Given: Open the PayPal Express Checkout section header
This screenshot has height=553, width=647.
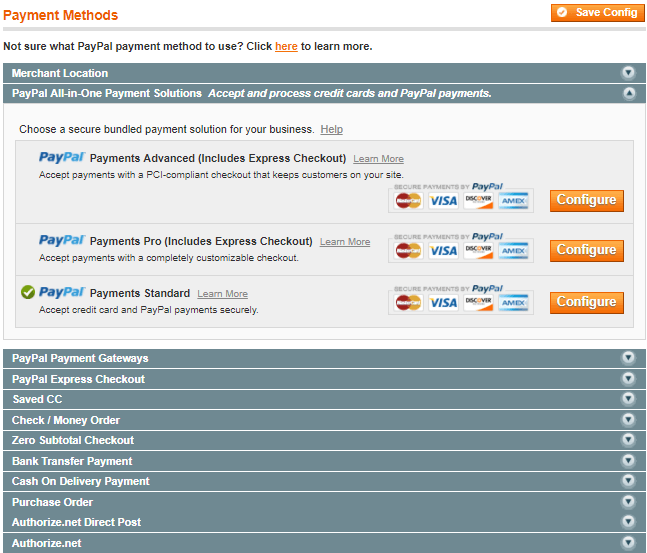Looking at the screenshot, I should pyautogui.click(x=324, y=379).
